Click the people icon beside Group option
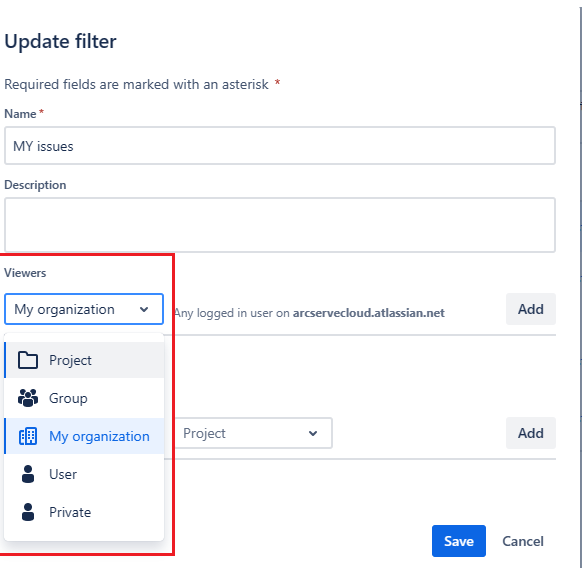The image size is (582, 568). click(28, 398)
